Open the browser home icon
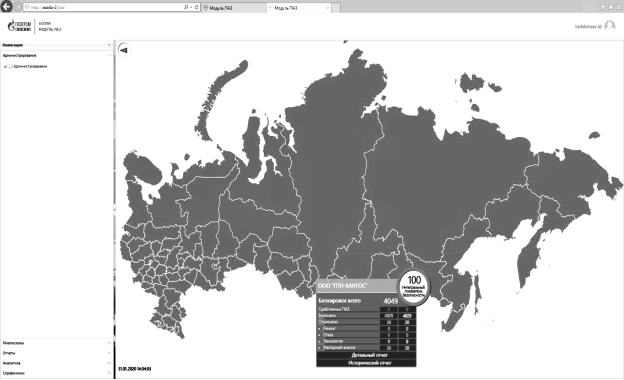Image resolution: width=624 pixels, height=380 pixels. [x=603, y=7]
